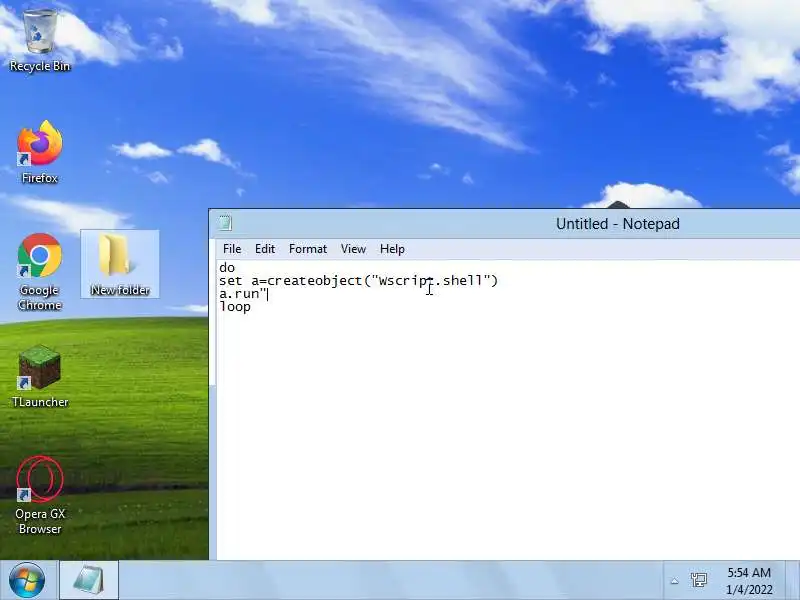This screenshot has width=800, height=600.
Task: Open the Edit menu in Notepad
Action: coord(265,249)
